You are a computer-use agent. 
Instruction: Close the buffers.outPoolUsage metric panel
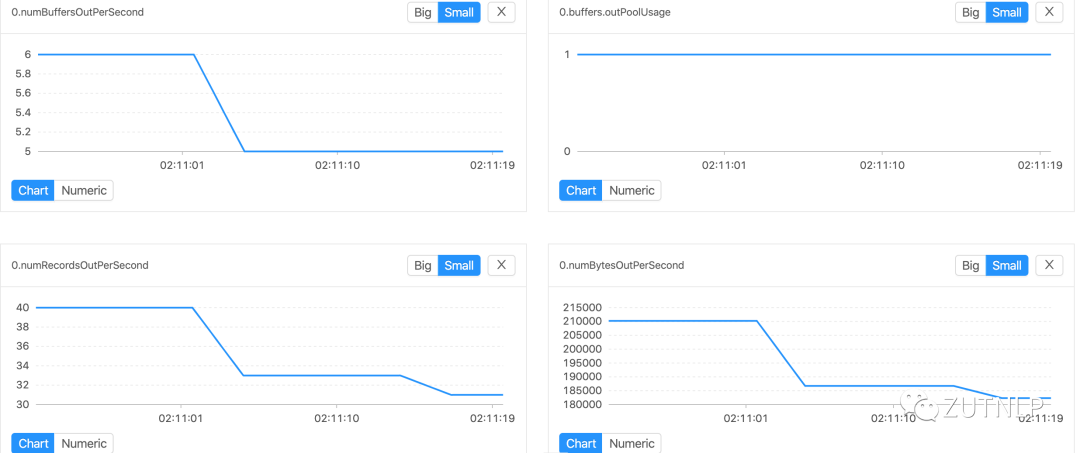coord(1049,12)
